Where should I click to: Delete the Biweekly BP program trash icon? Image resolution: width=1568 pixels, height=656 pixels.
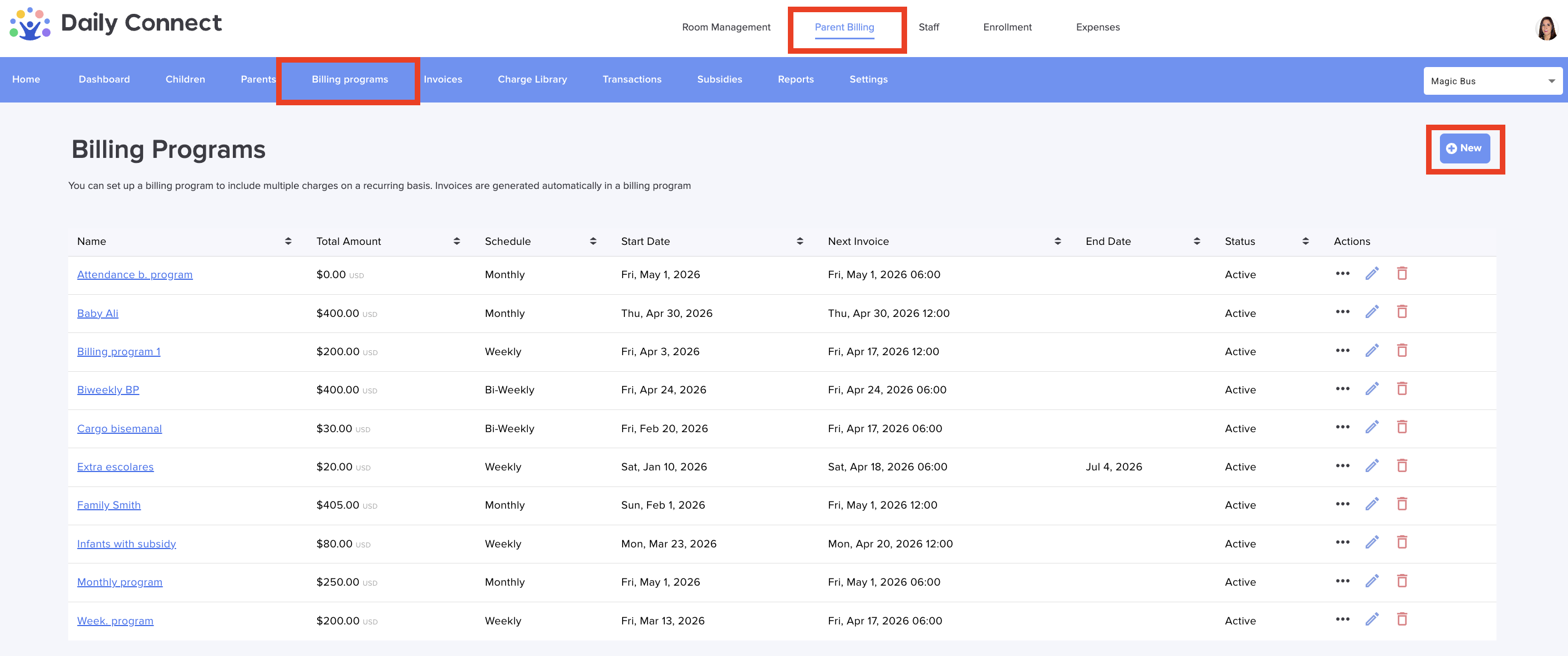1402,389
